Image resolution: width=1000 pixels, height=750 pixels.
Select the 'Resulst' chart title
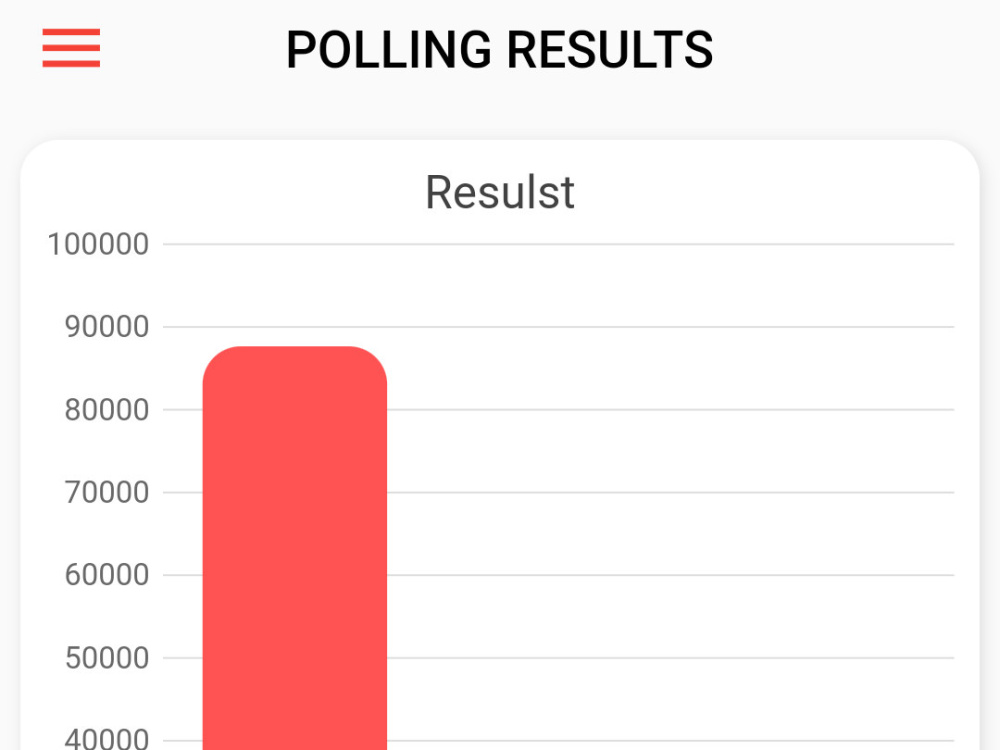[x=500, y=192]
